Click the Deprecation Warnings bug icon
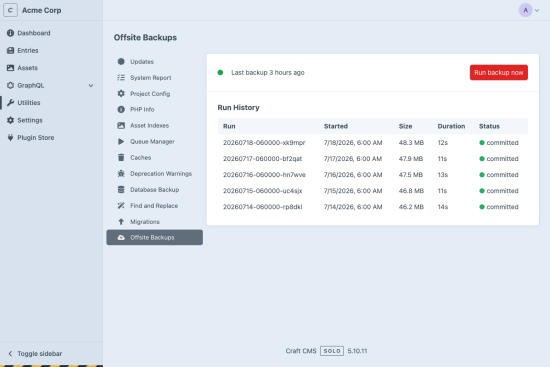550x367 pixels. [121, 173]
